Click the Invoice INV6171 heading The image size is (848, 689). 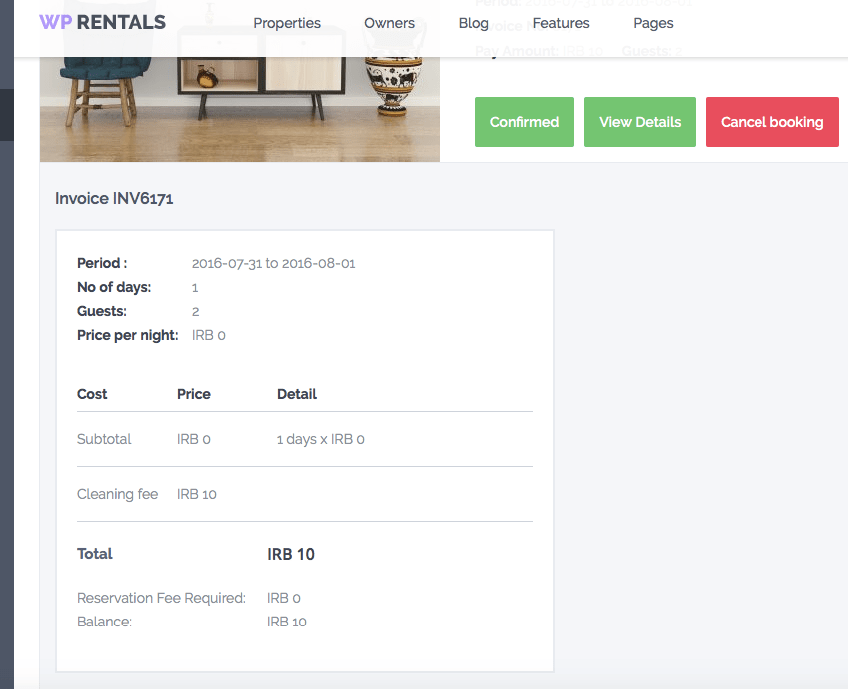tap(114, 198)
